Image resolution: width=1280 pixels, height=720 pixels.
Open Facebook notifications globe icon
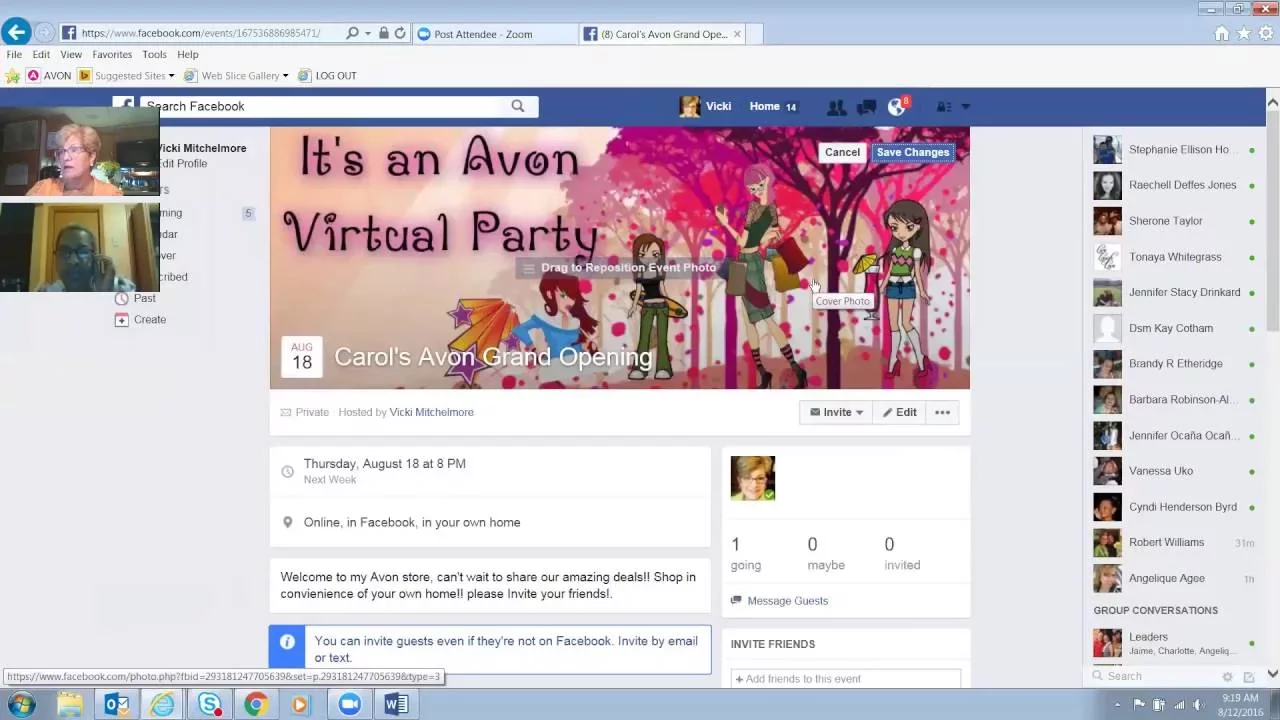click(x=896, y=107)
